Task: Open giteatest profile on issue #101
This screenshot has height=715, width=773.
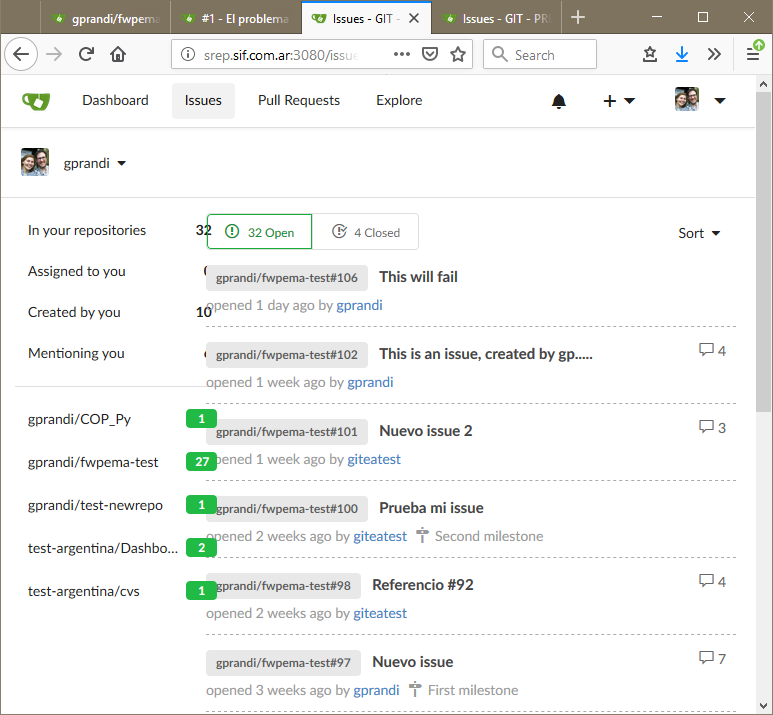Action: coord(374,459)
